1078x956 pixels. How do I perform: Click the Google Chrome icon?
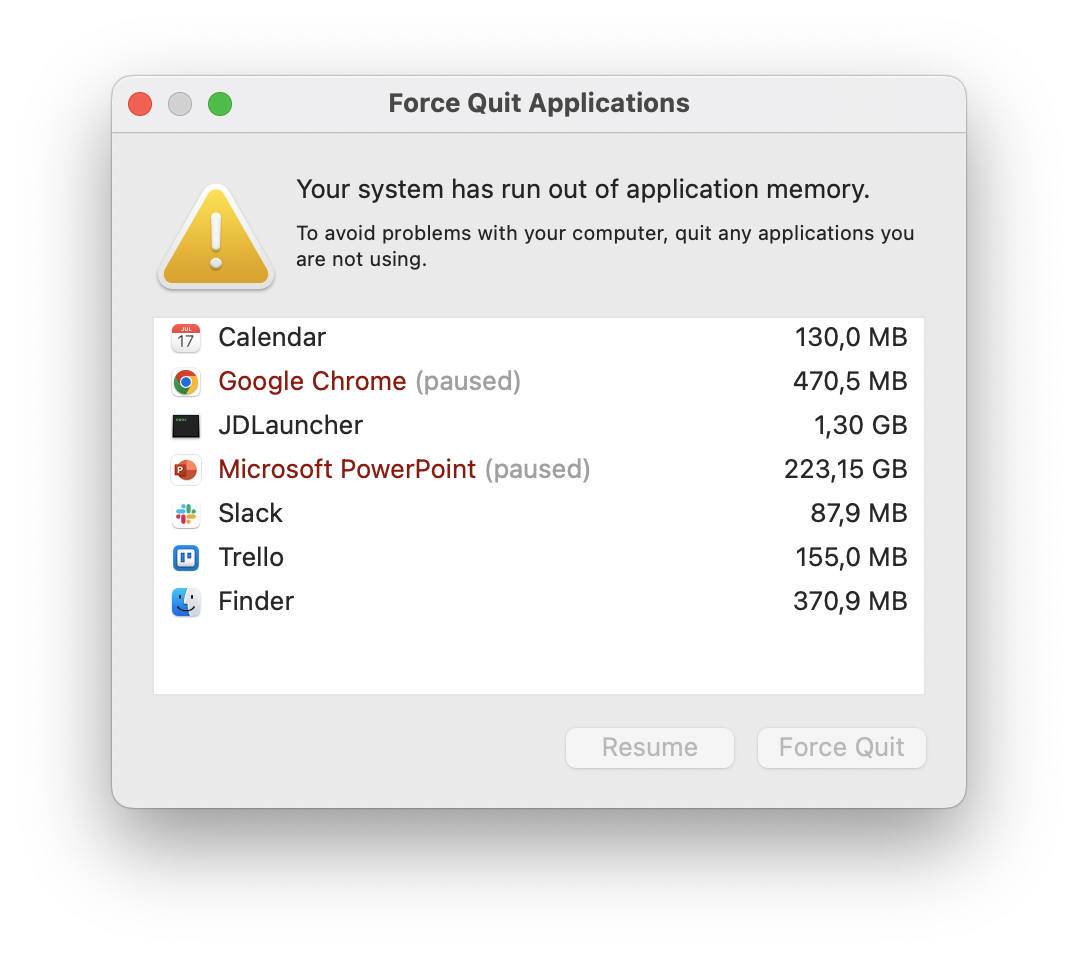tap(186, 382)
